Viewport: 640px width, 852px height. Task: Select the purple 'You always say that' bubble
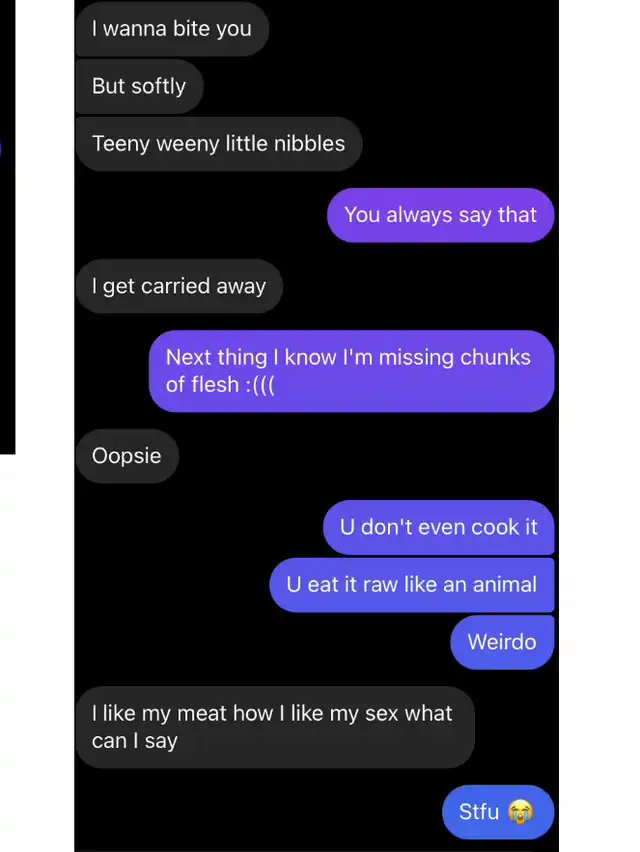click(441, 215)
